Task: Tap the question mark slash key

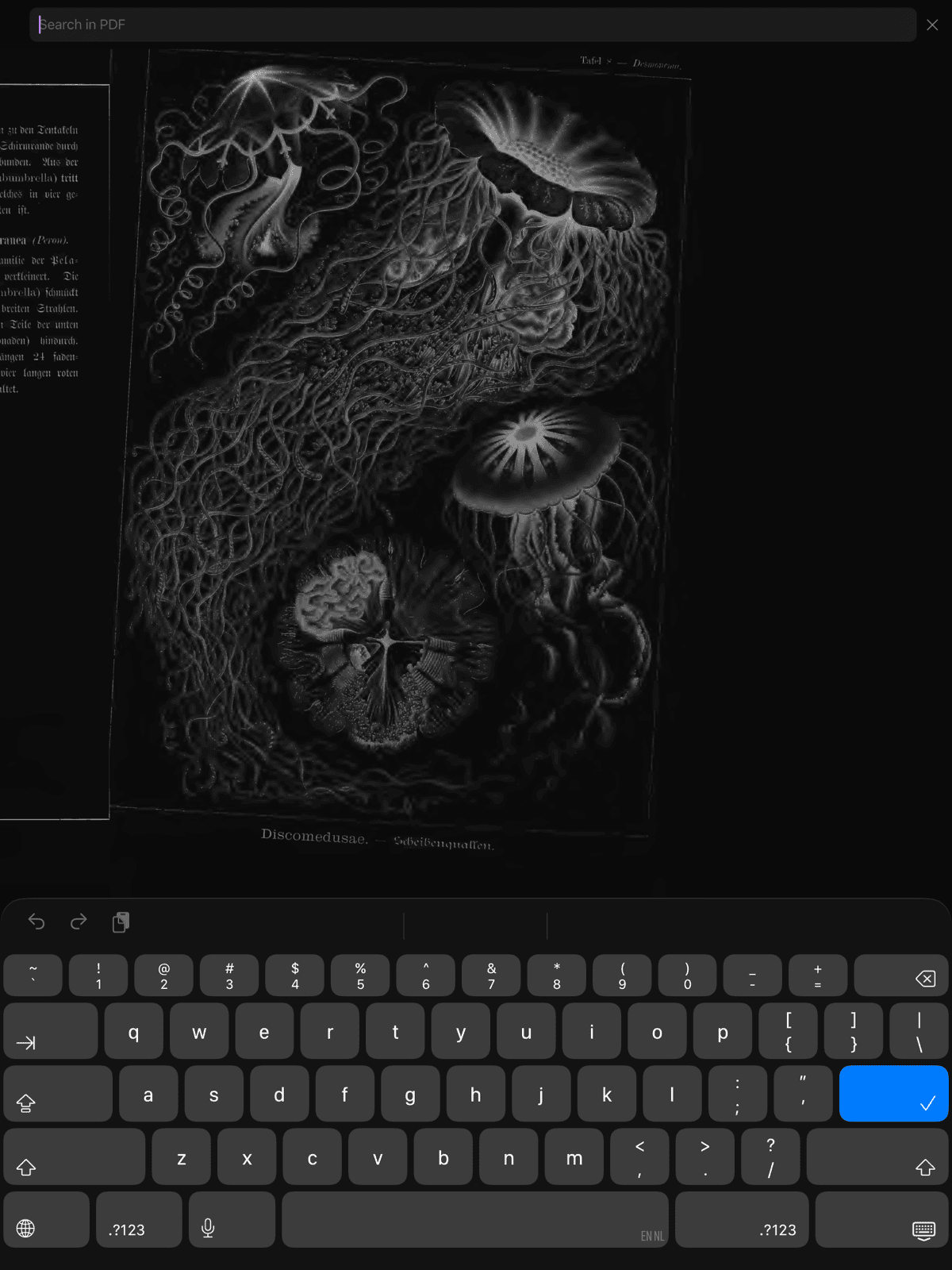Action: click(x=770, y=1156)
